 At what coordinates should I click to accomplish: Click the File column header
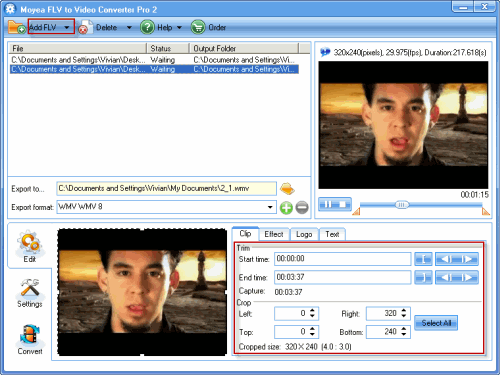pyautogui.click(x=77, y=48)
